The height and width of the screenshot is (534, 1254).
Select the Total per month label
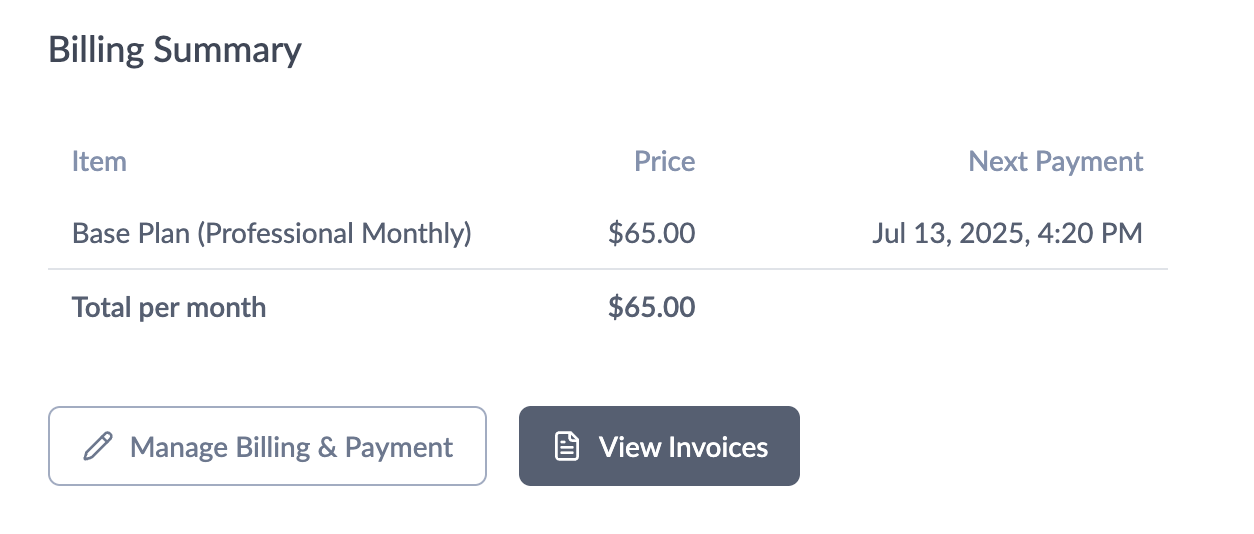click(x=169, y=307)
